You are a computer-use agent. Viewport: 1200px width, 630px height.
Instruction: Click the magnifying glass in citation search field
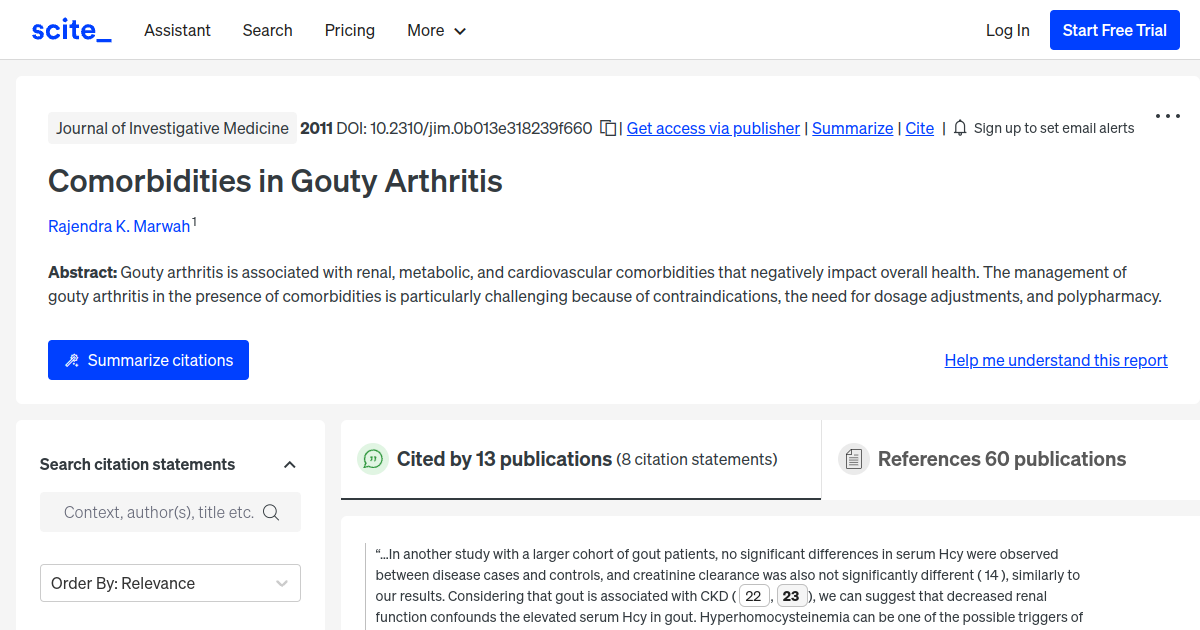click(x=271, y=511)
